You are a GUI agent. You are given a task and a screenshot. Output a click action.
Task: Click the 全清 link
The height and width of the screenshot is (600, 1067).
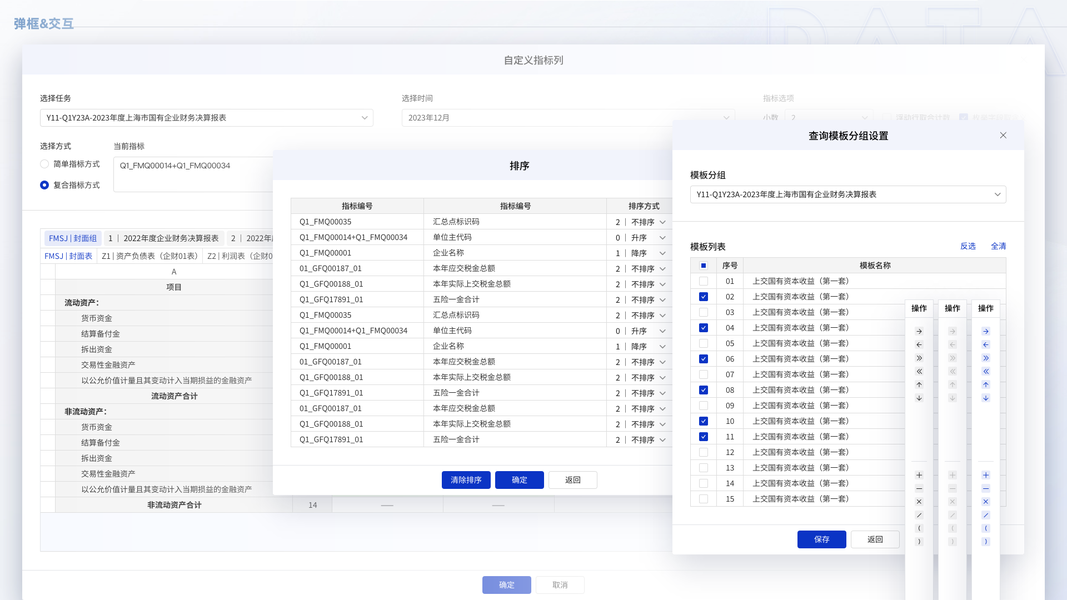[998, 246]
